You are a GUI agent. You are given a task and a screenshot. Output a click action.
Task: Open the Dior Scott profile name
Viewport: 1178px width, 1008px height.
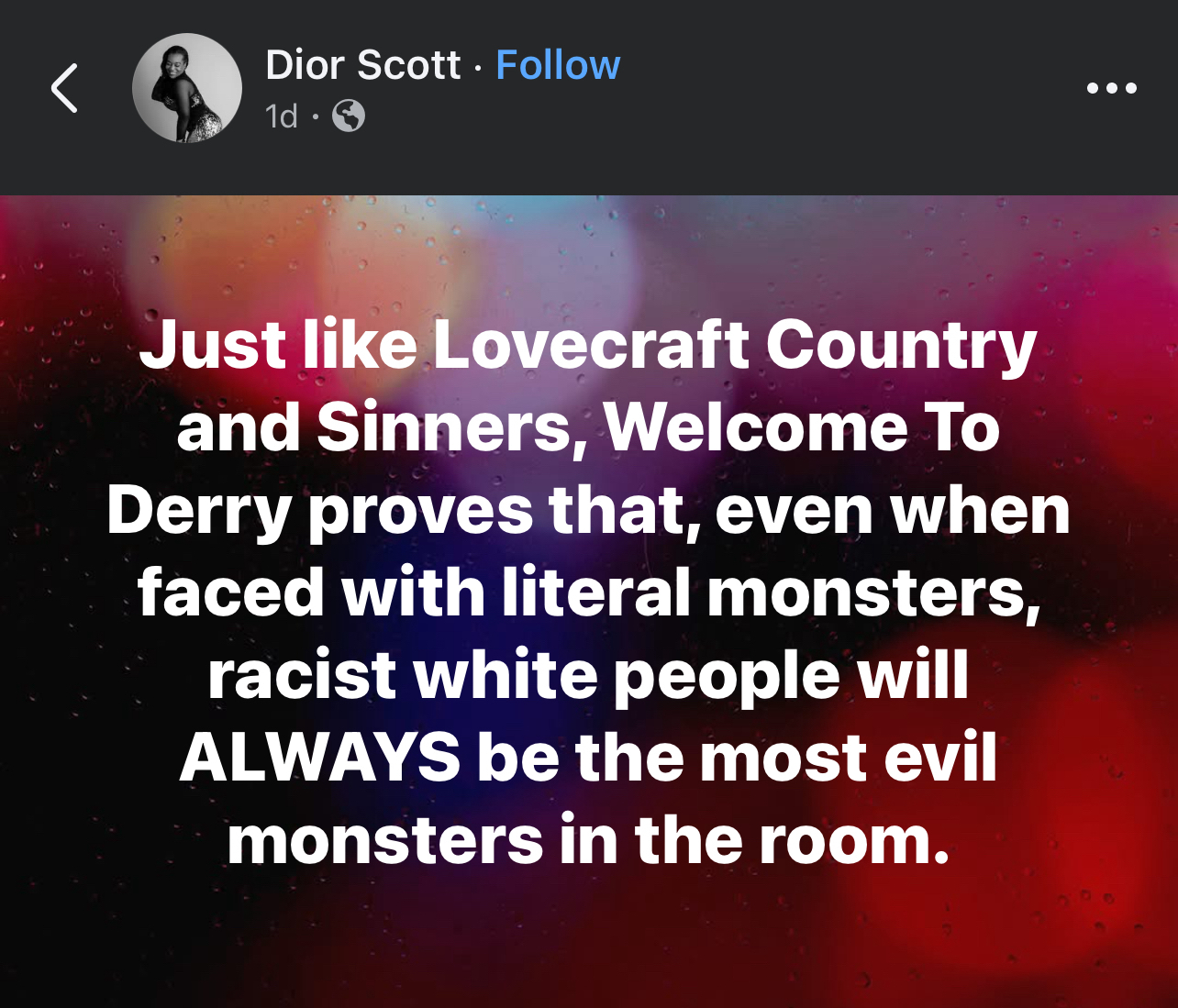click(x=362, y=65)
